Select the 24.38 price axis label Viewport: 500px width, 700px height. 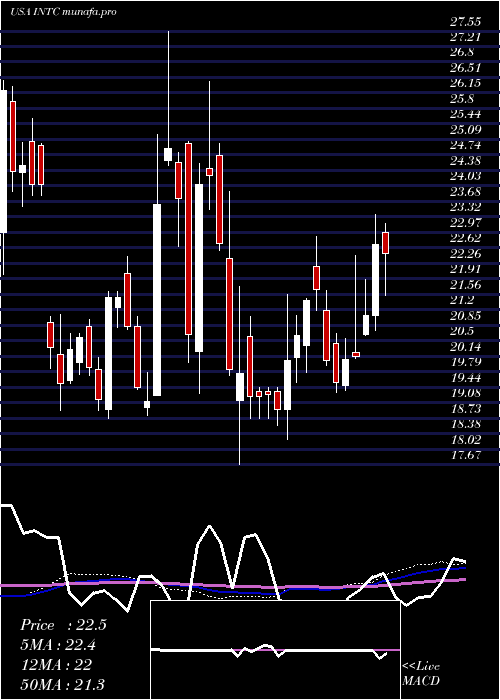pos(465,161)
